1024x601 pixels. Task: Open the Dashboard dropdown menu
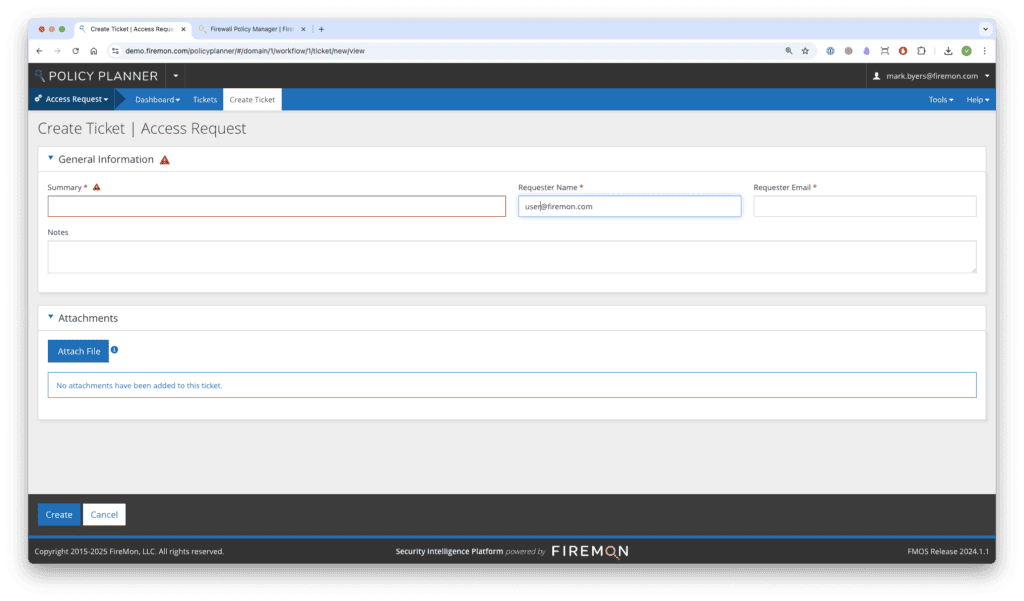click(x=157, y=99)
